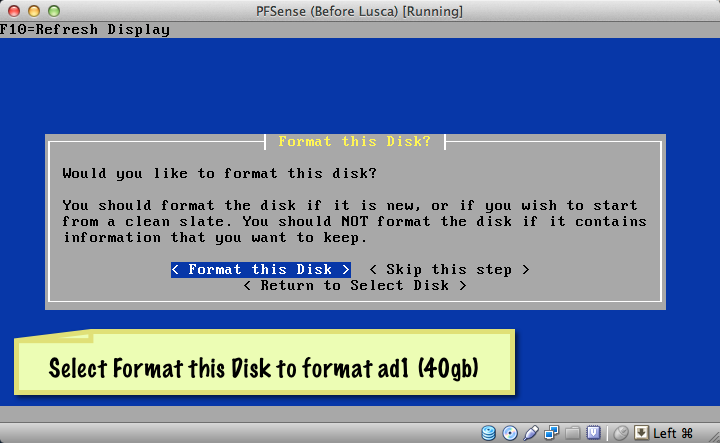720x443 pixels.
Task: Open the network adapters status icon
Action: pos(551,432)
